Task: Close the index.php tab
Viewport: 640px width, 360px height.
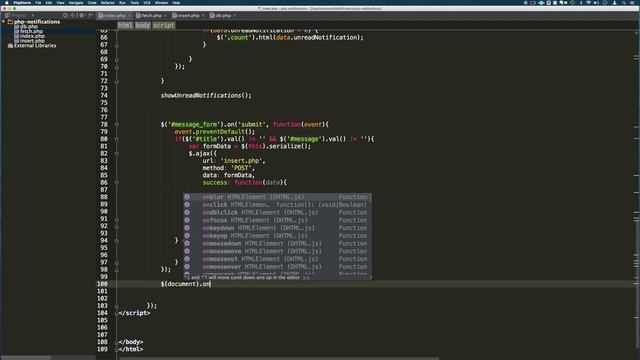Action: pos(129,16)
